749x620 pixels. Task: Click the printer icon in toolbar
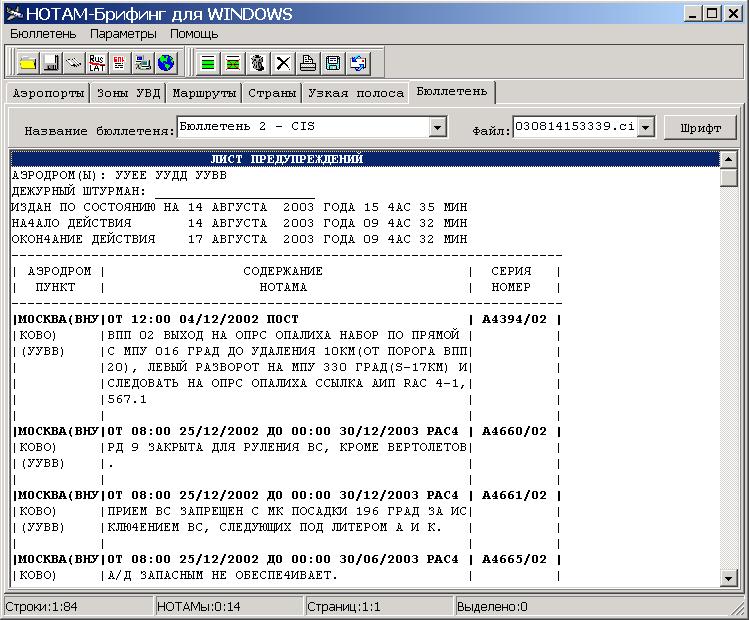[308, 63]
